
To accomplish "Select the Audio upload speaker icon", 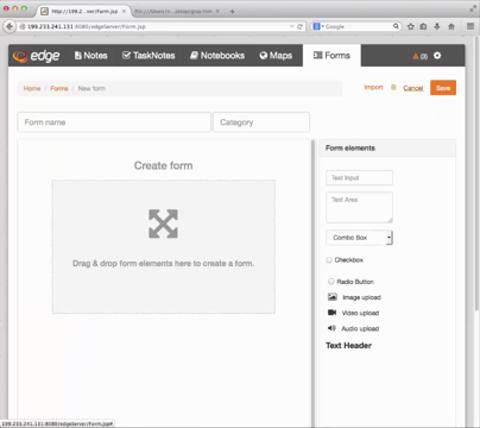I will click(332, 328).
